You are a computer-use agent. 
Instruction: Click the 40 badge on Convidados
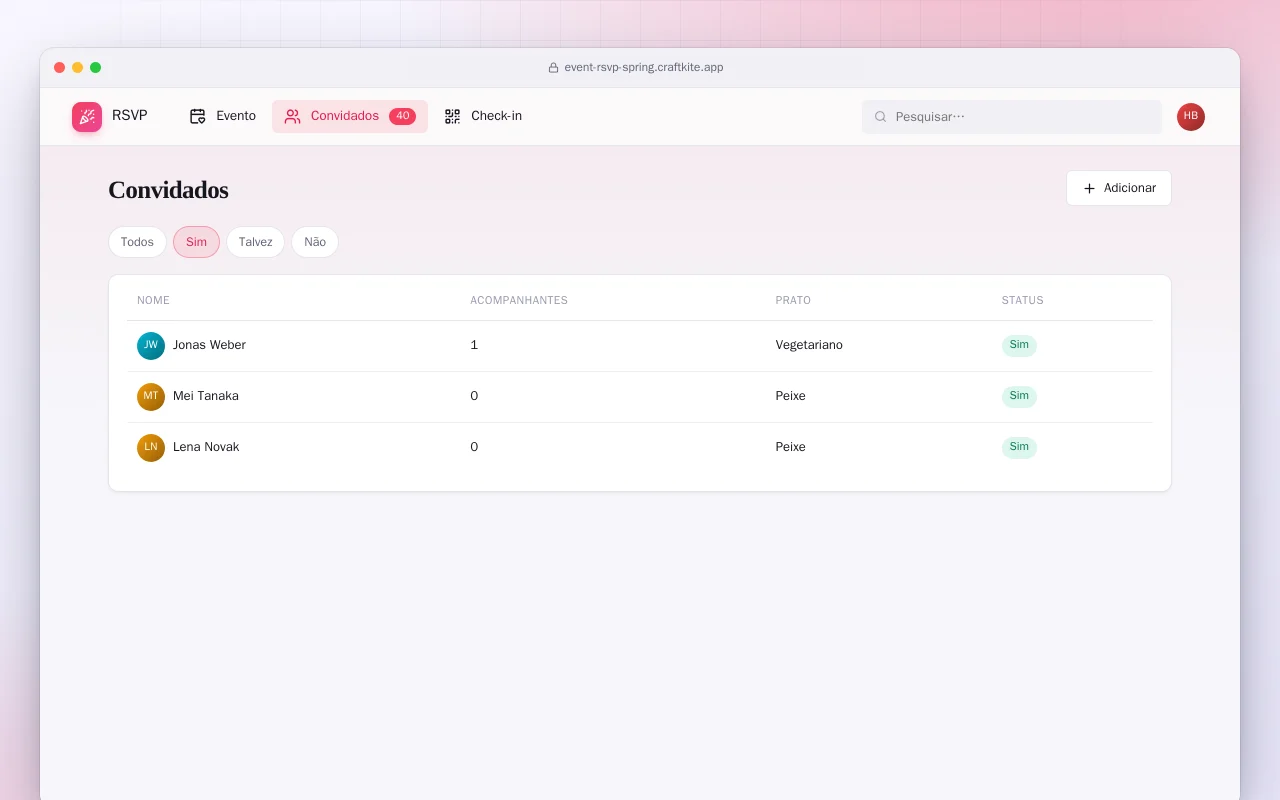tap(402, 116)
